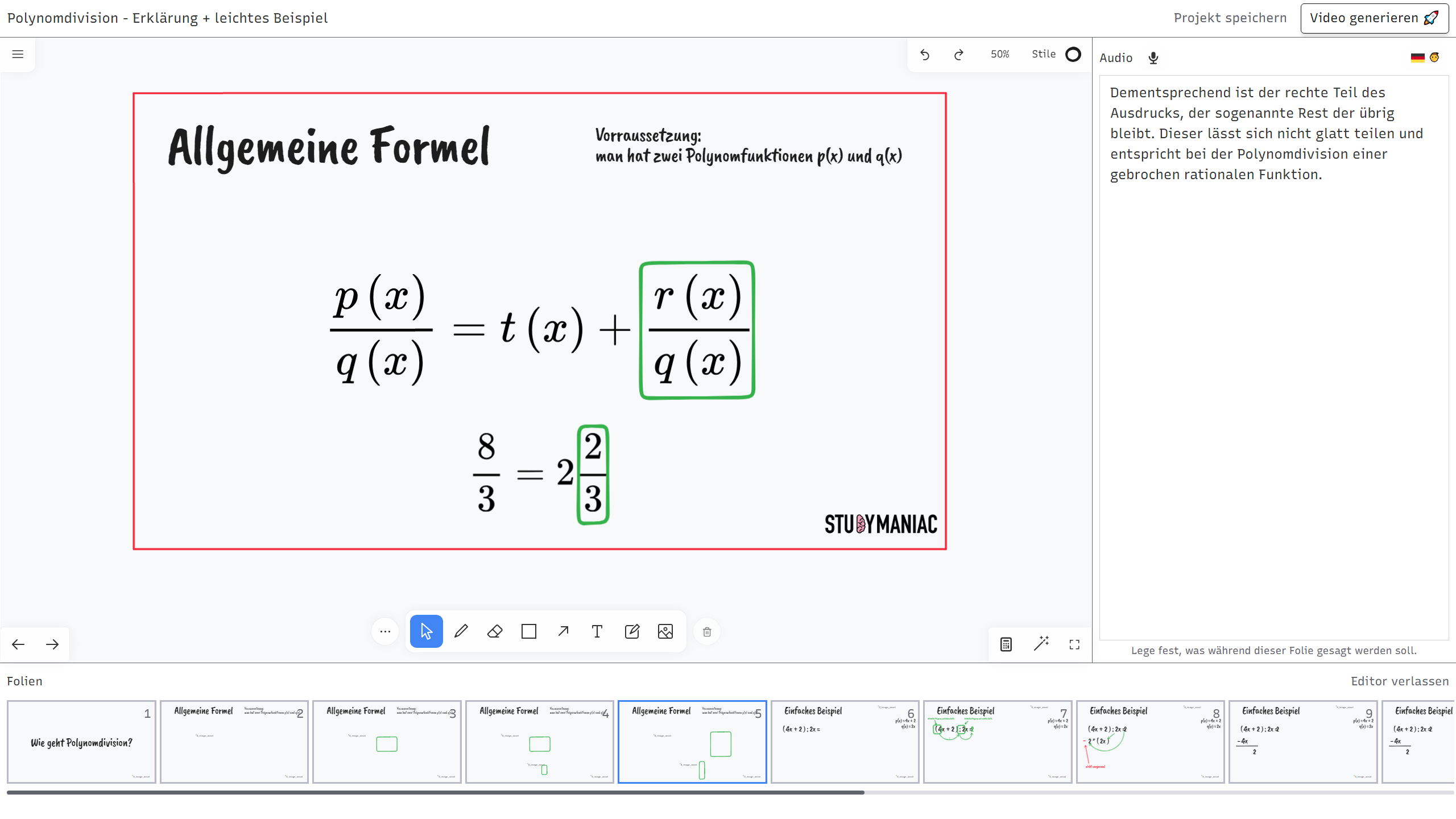Open the 50% zoom level control
Screen dimensions: 1456x819
pos(1000,54)
